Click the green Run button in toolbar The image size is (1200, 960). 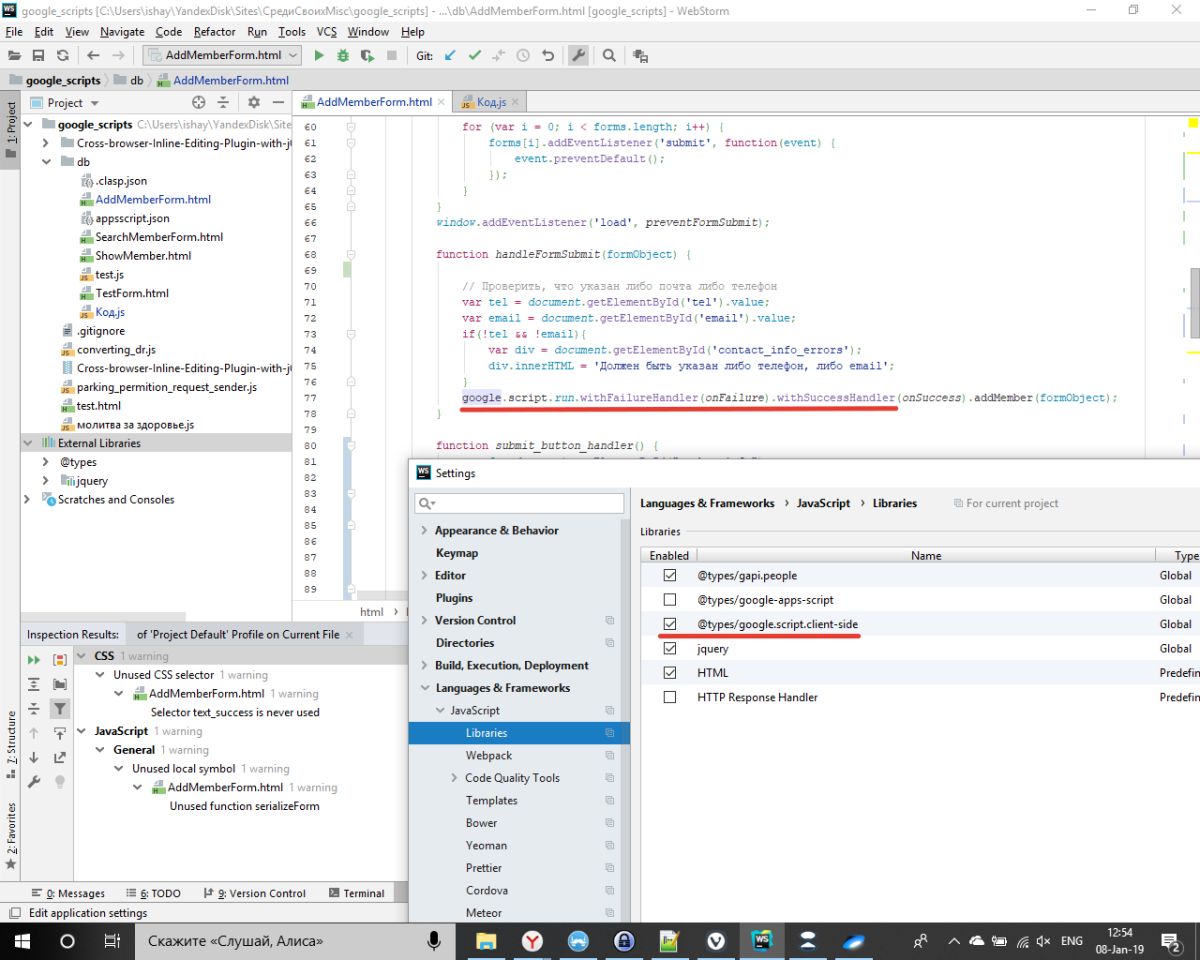pyautogui.click(x=319, y=56)
